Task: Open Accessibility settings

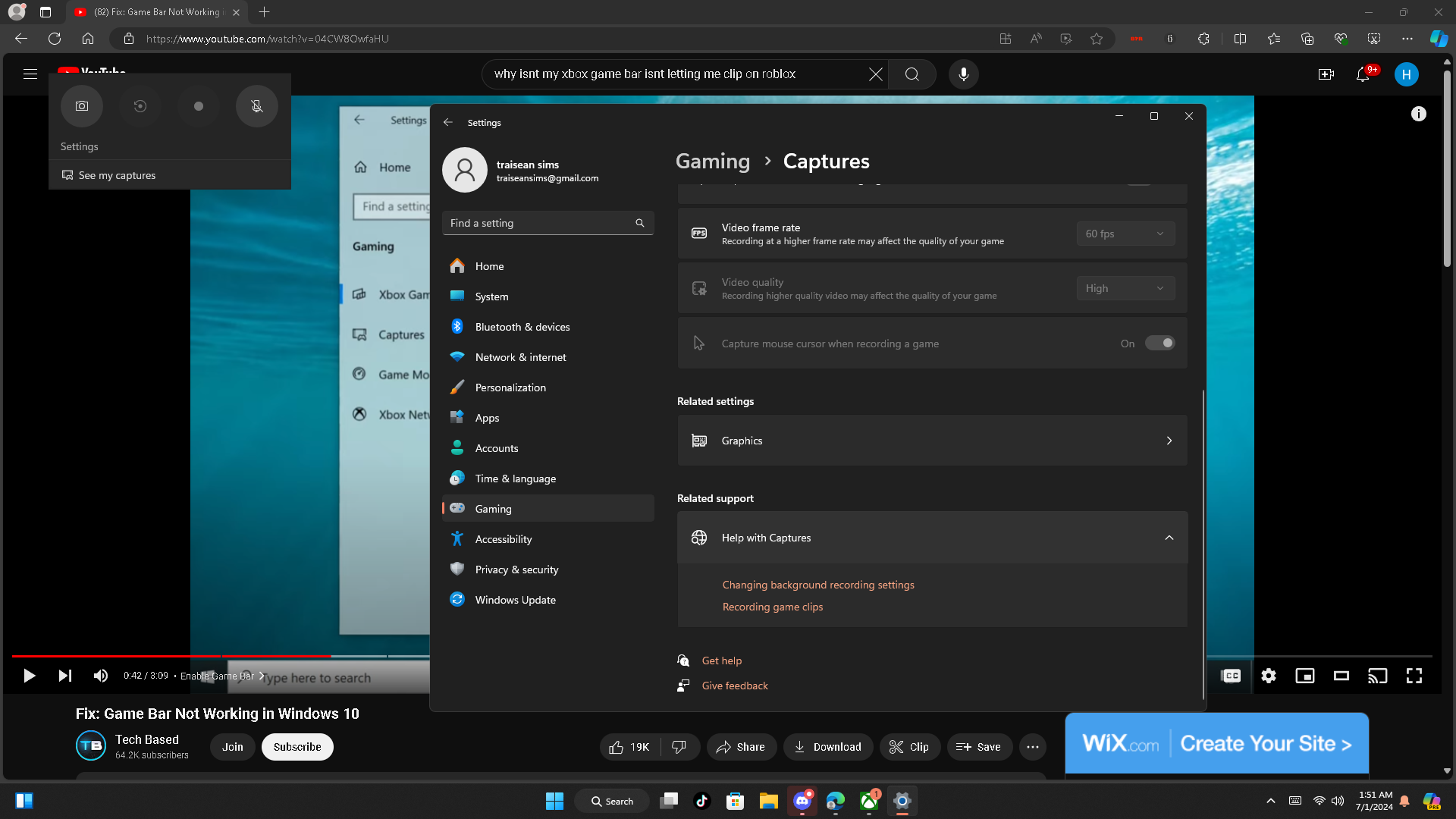Action: pyautogui.click(x=548, y=539)
